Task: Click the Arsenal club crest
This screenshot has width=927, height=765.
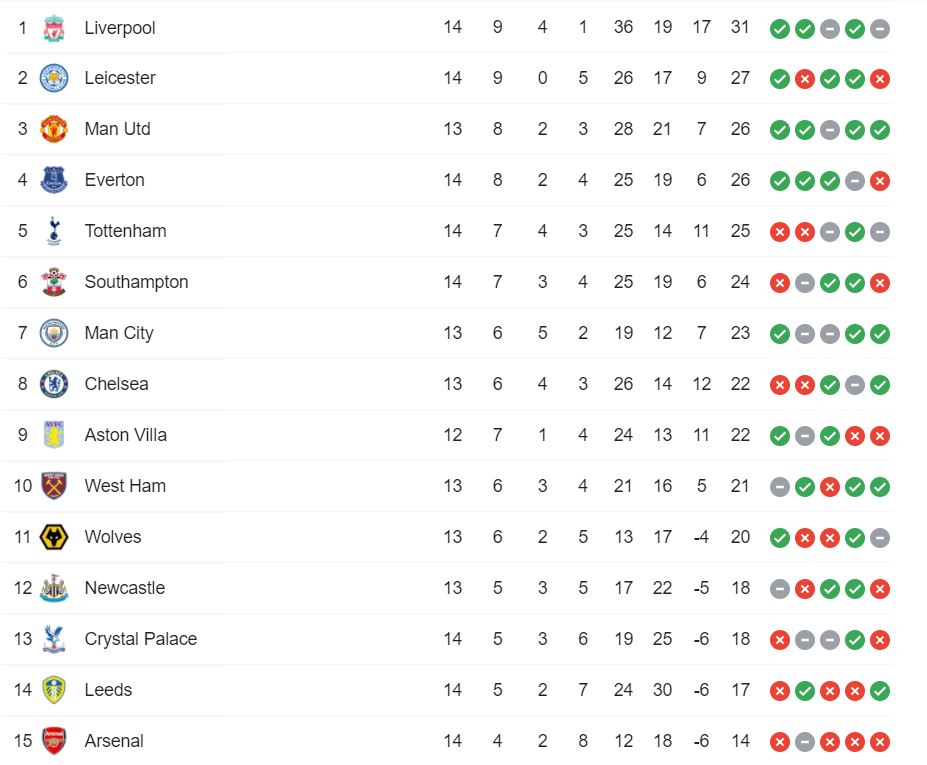Action: (x=54, y=741)
